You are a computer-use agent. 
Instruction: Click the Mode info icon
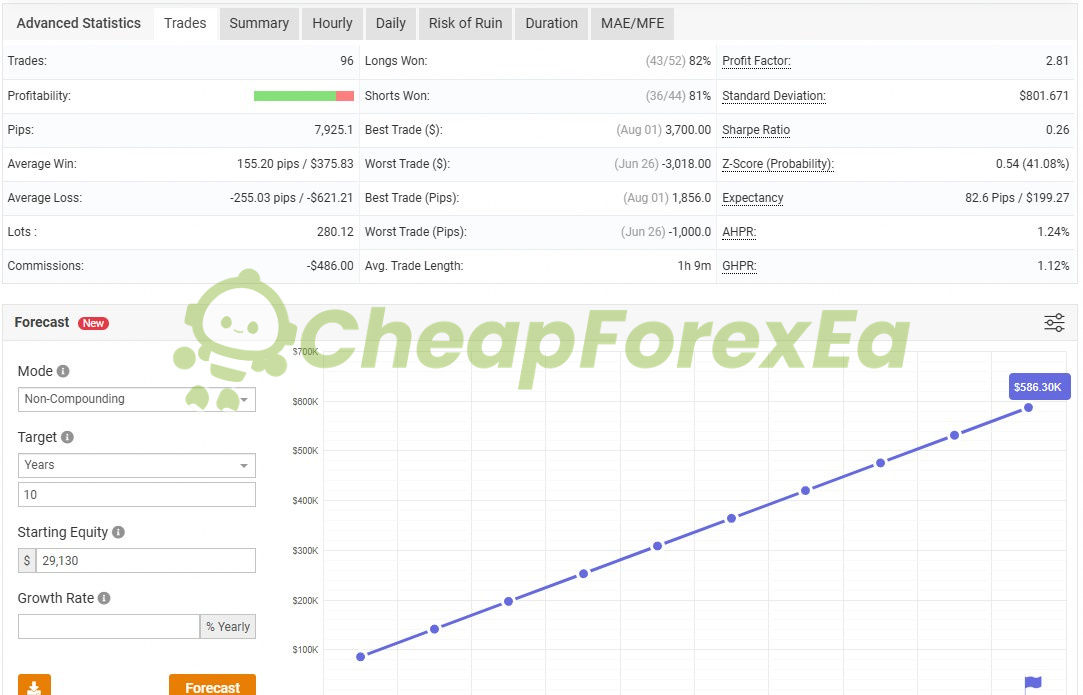63,371
